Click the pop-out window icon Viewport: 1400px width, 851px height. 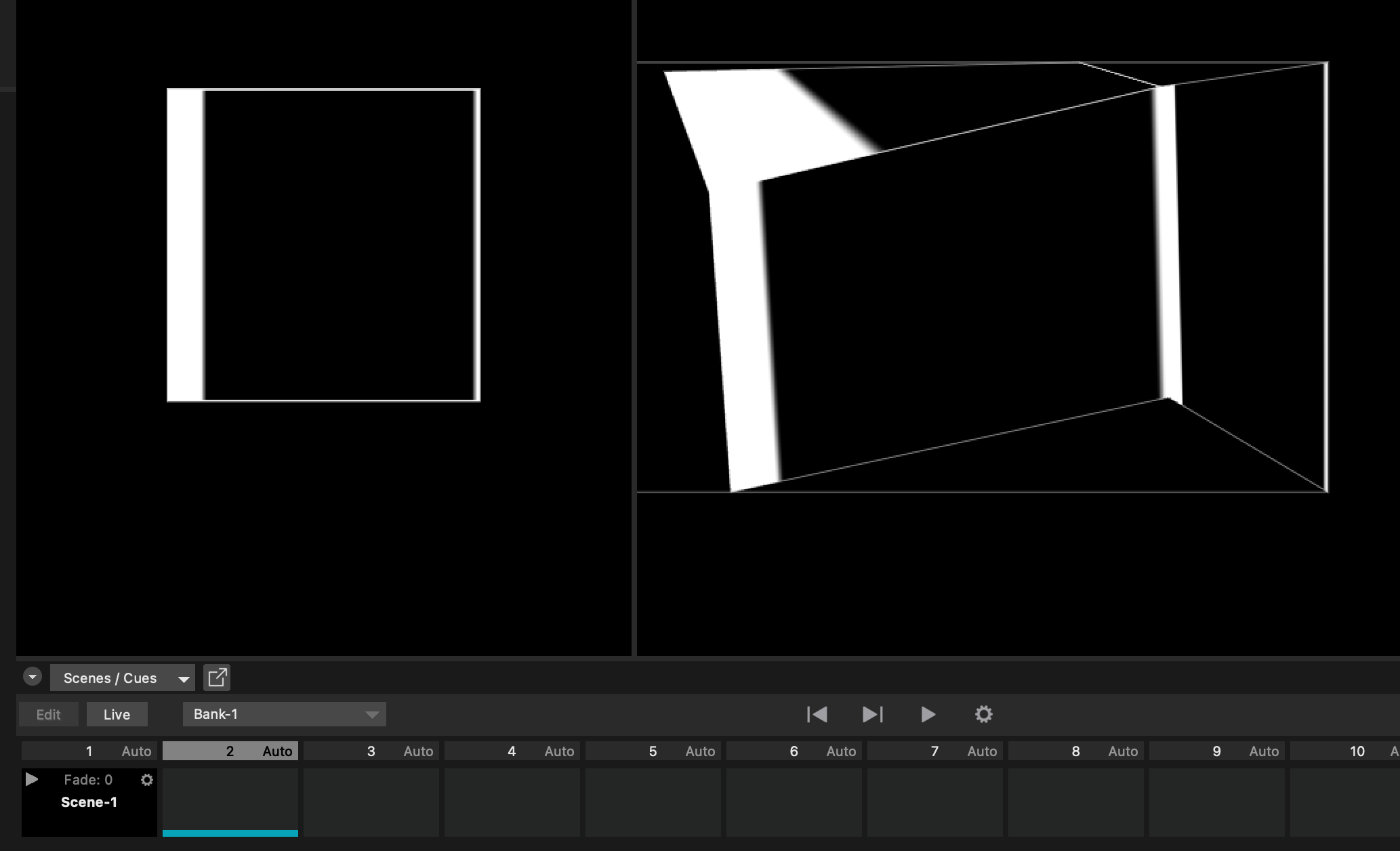pos(217,678)
